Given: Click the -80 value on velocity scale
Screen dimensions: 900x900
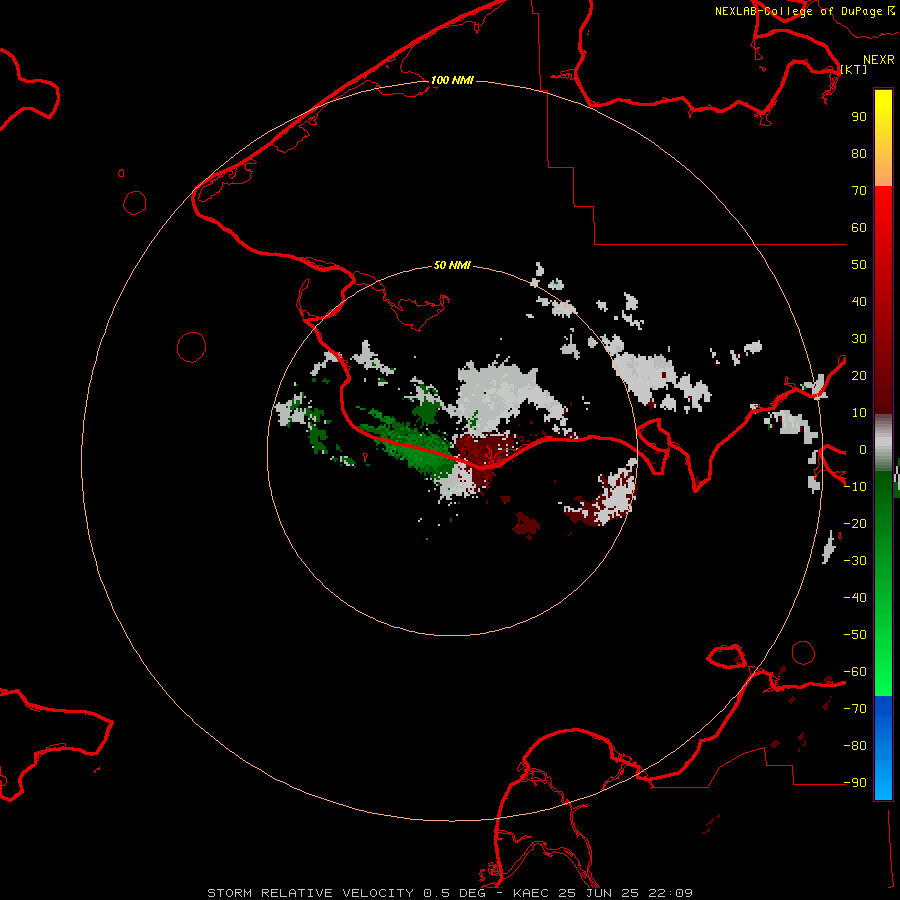Looking at the screenshot, I should pos(855,746).
